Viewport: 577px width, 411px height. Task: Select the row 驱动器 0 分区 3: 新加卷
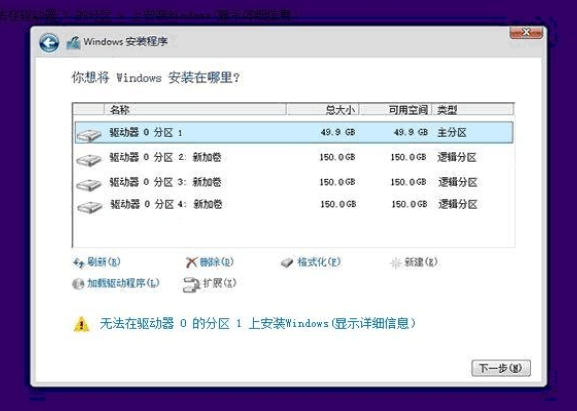point(294,182)
